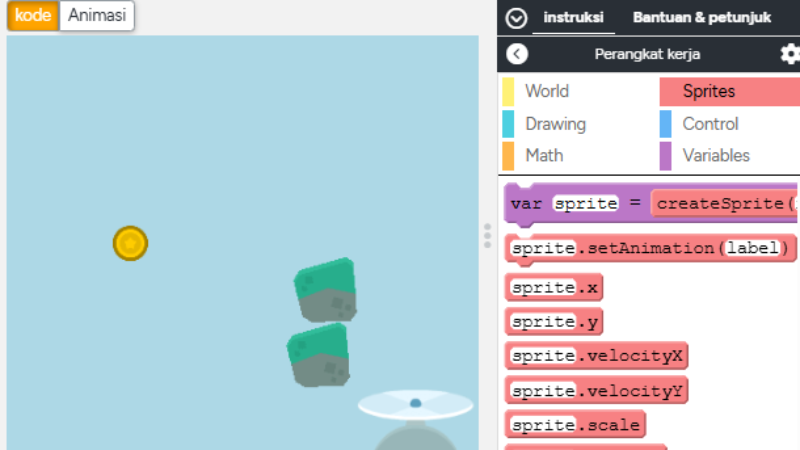Image resolution: width=800 pixels, height=450 pixels.
Task: Click the gold coin sprite
Action: (130, 243)
